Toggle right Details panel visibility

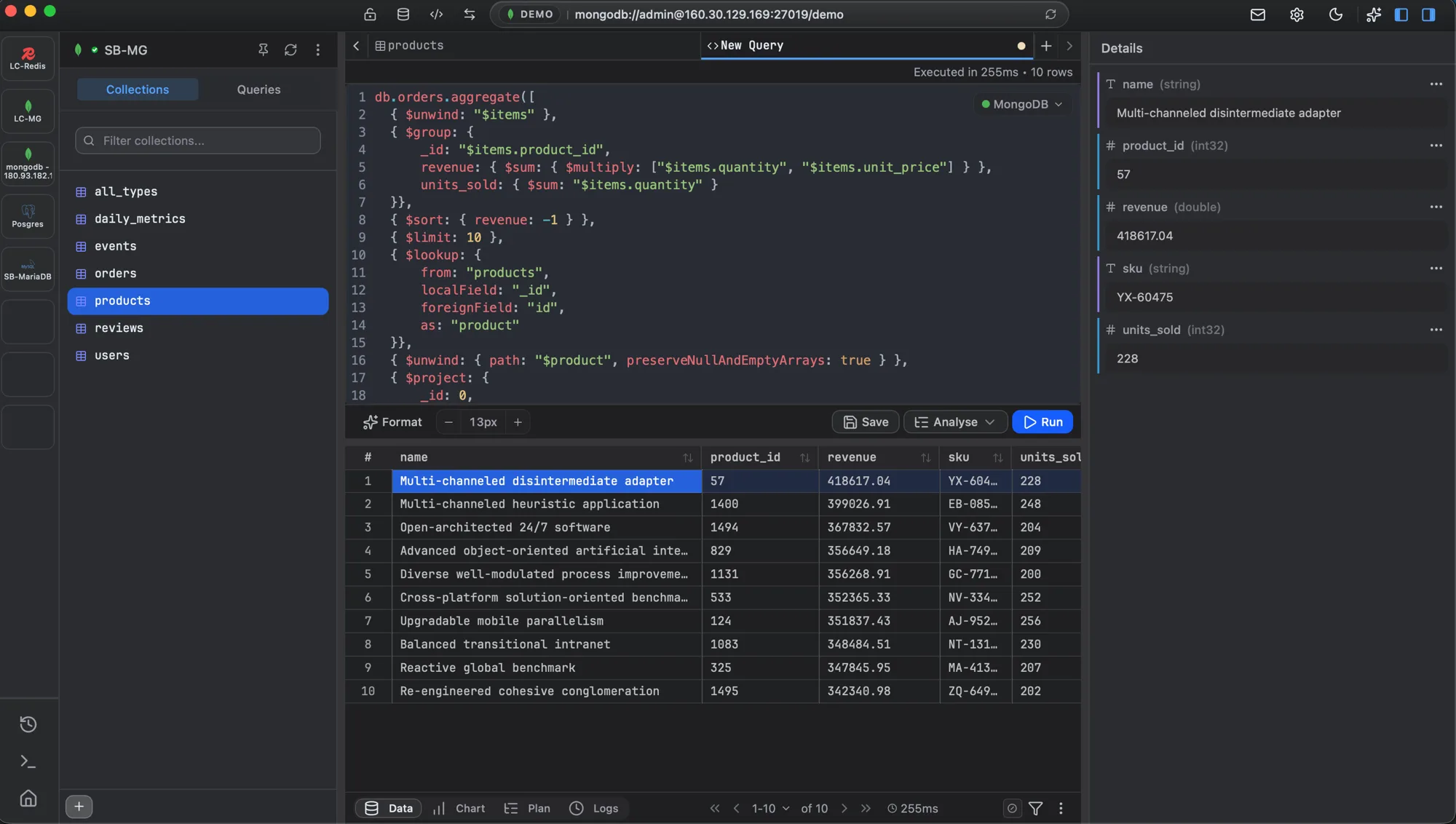tap(1428, 15)
